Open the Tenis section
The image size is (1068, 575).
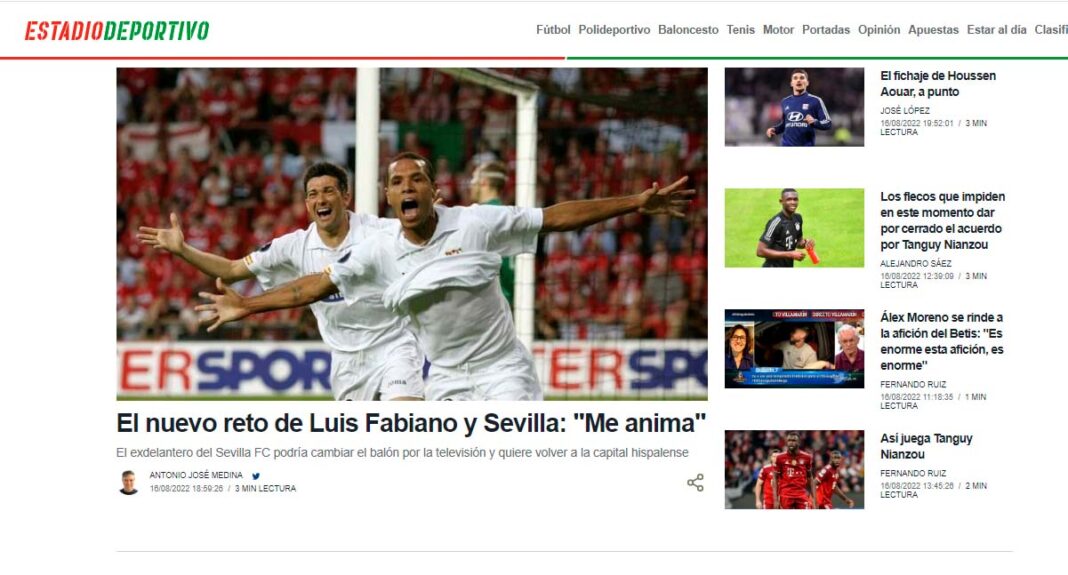[x=740, y=30]
